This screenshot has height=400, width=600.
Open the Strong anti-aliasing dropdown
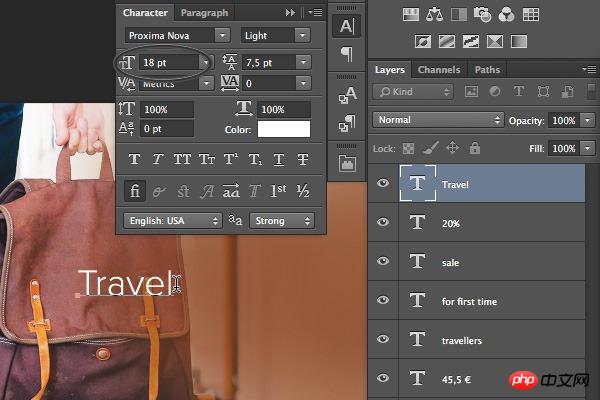[282, 220]
